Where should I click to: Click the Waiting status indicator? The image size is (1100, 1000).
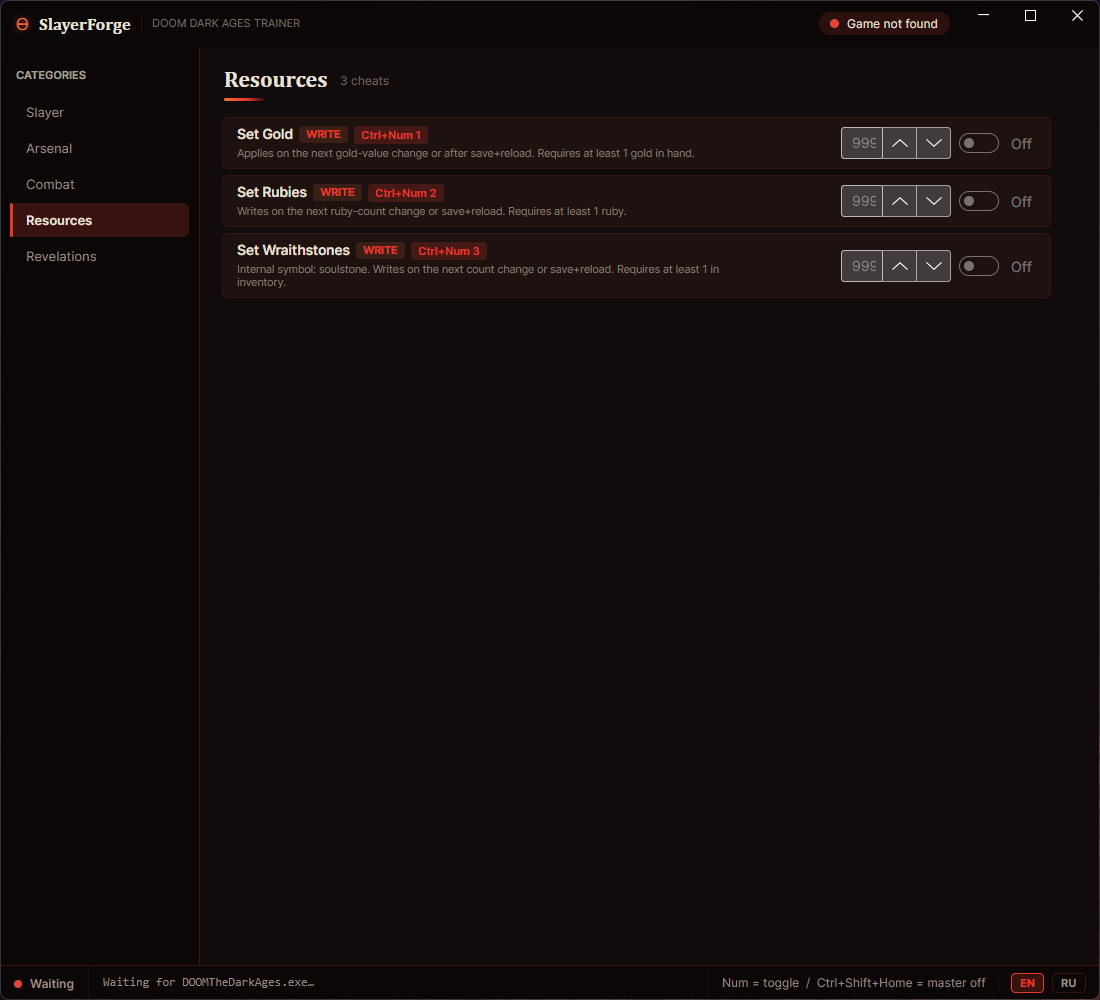[44, 983]
